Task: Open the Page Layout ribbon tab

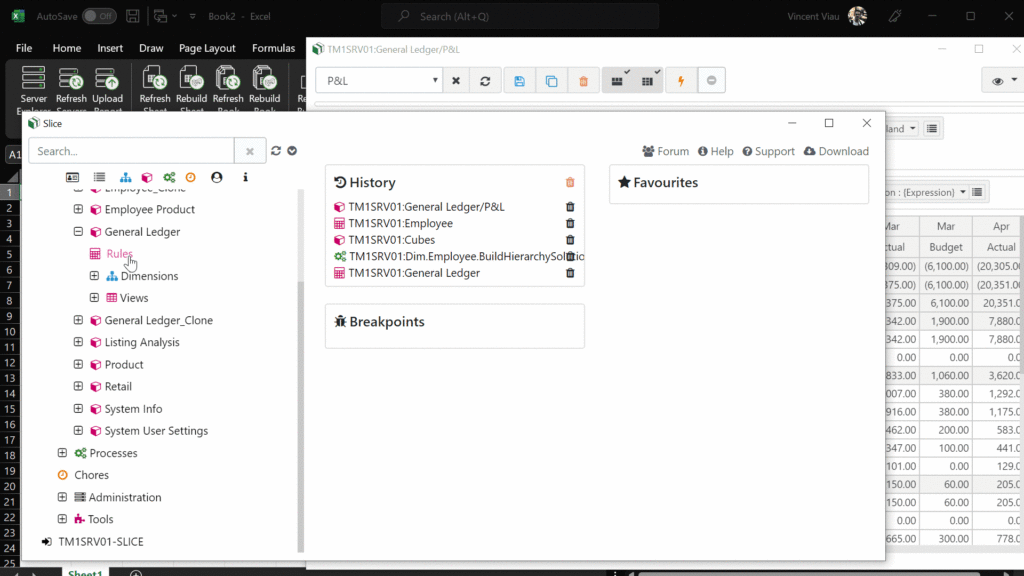Action: (207, 48)
